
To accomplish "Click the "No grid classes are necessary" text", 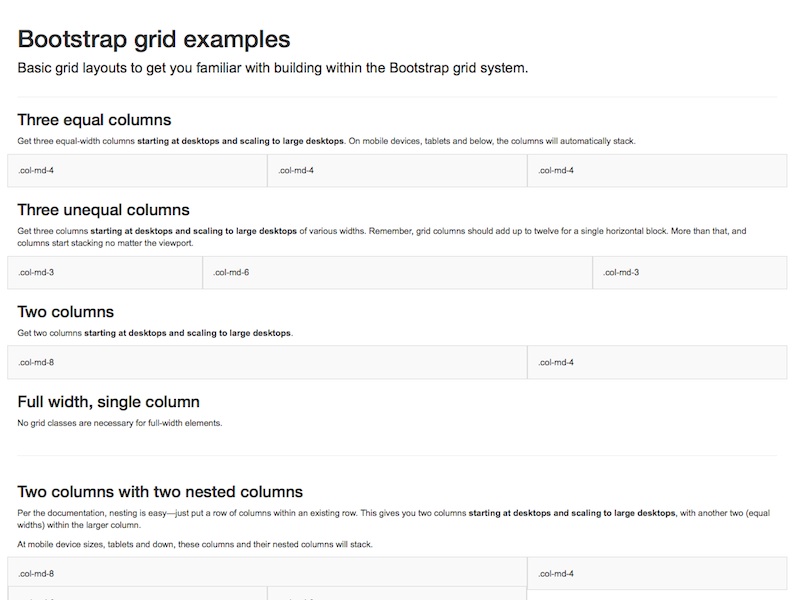I will pyautogui.click(x=120, y=423).
